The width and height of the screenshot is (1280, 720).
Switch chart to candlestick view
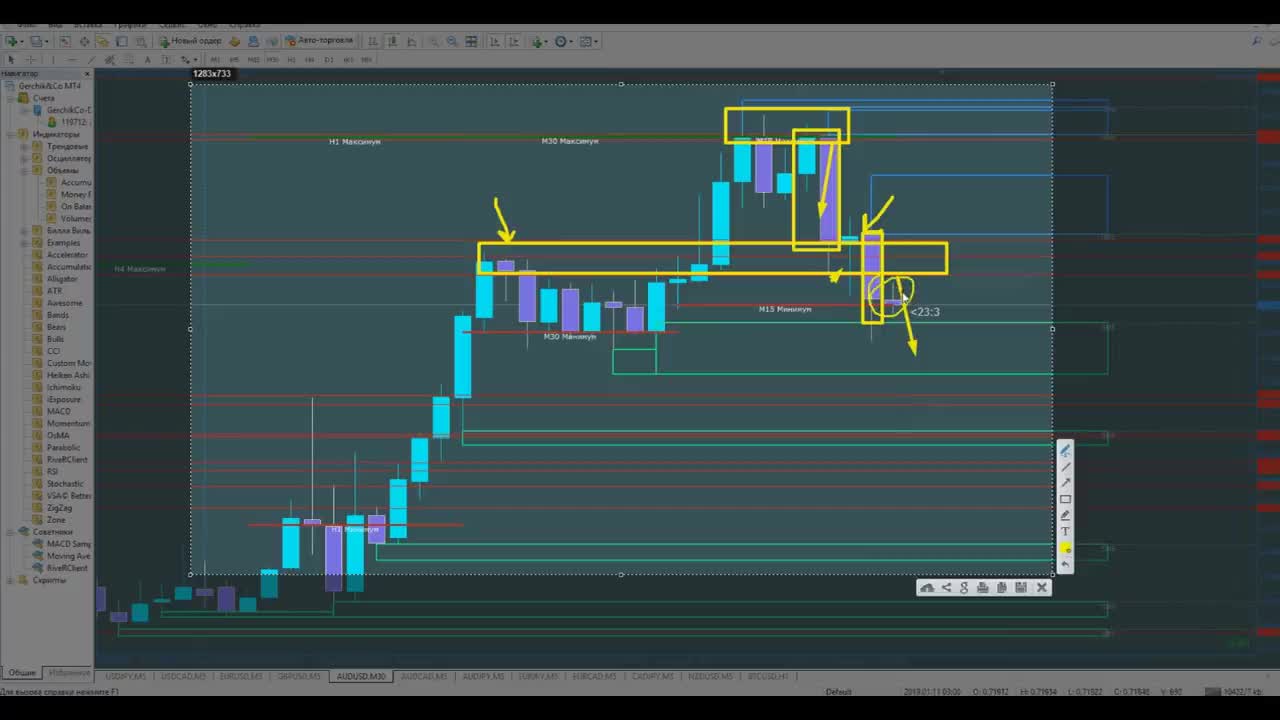point(392,41)
